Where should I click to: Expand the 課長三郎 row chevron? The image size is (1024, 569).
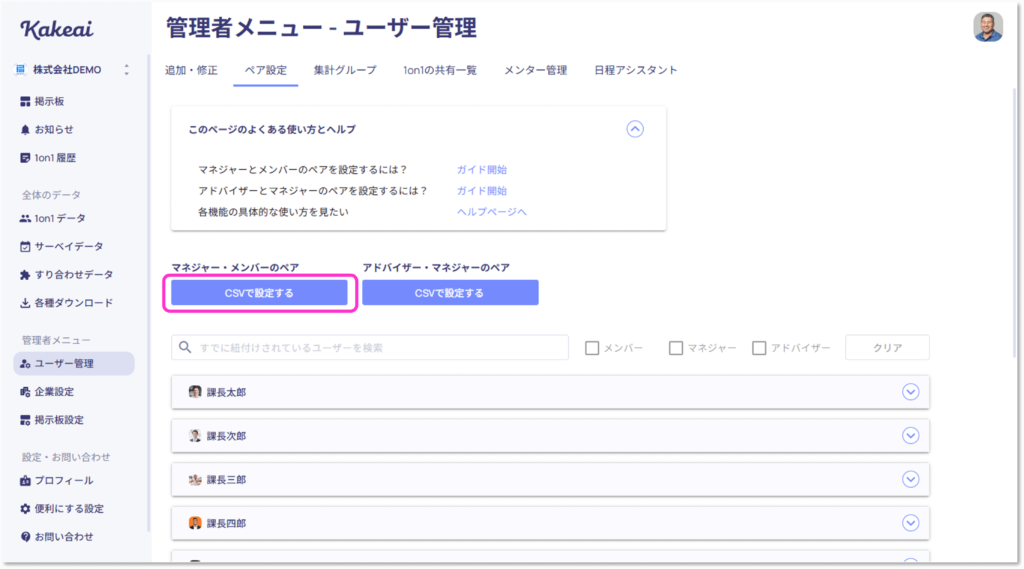[x=910, y=480]
